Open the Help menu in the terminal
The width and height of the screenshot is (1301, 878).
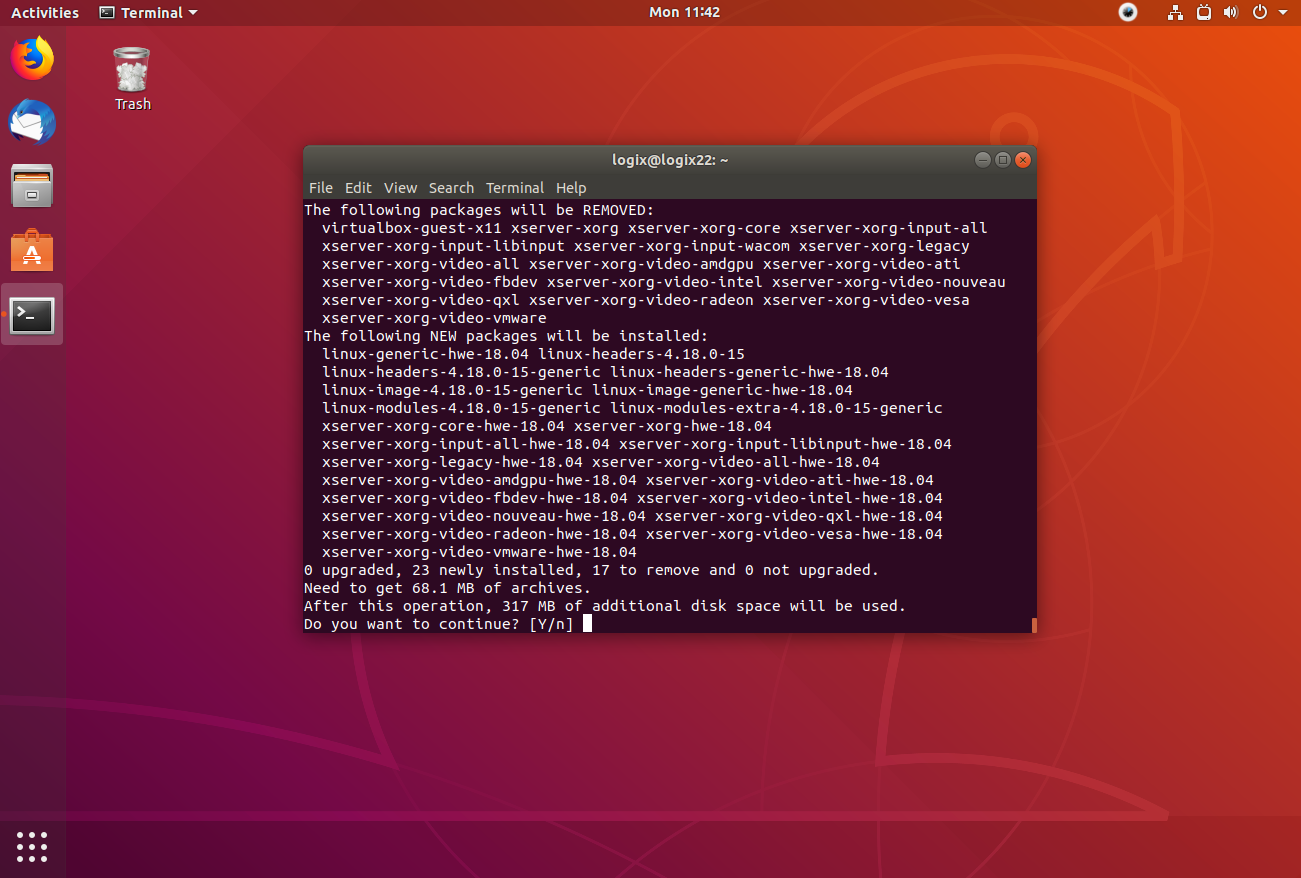571,187
